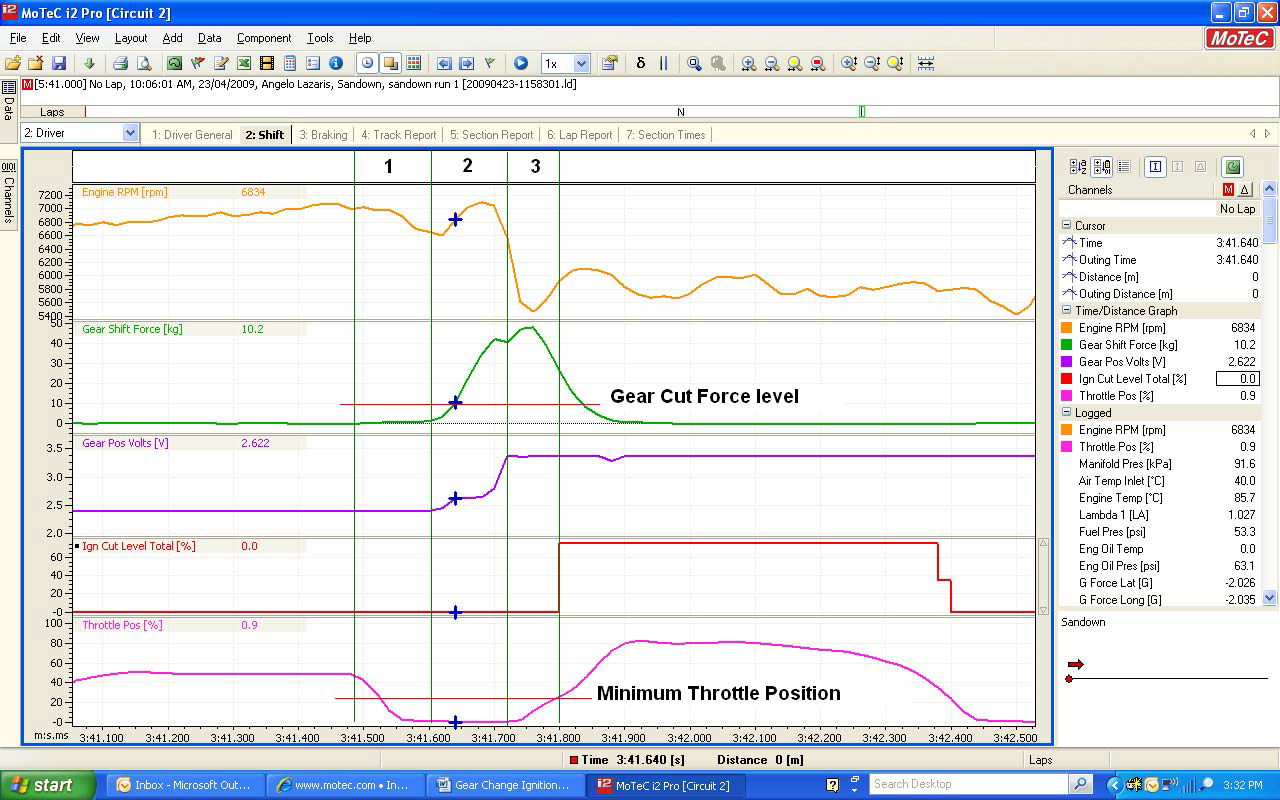Open the Component menu

(x=264, y=38)
